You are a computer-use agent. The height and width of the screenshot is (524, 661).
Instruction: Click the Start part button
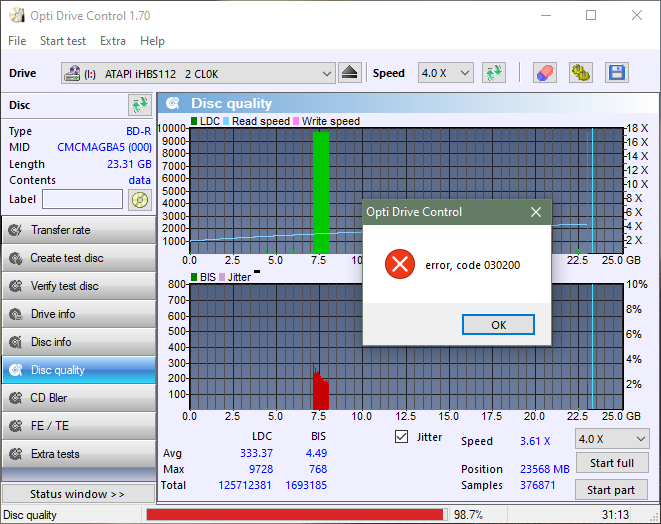click(611, 490)
